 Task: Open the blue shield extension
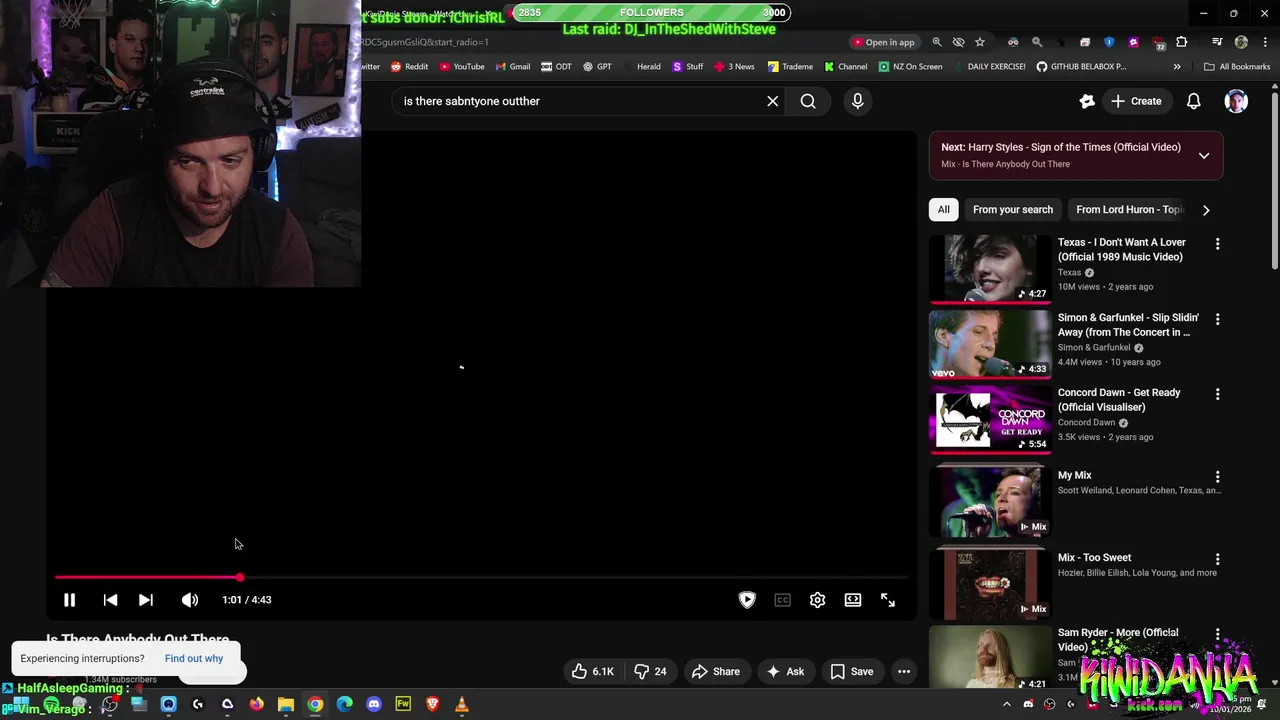[1109, 42]
